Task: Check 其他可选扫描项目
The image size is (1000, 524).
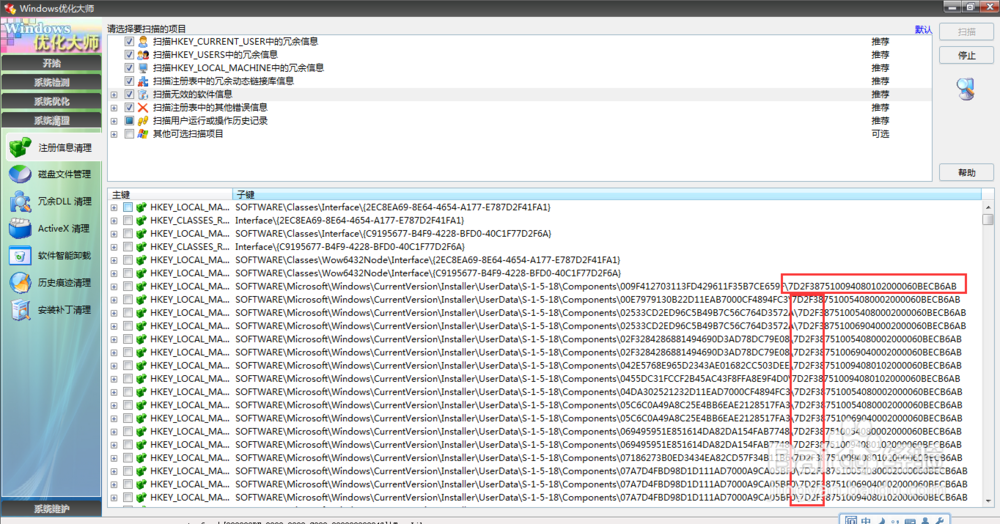Action: [129, 134]
